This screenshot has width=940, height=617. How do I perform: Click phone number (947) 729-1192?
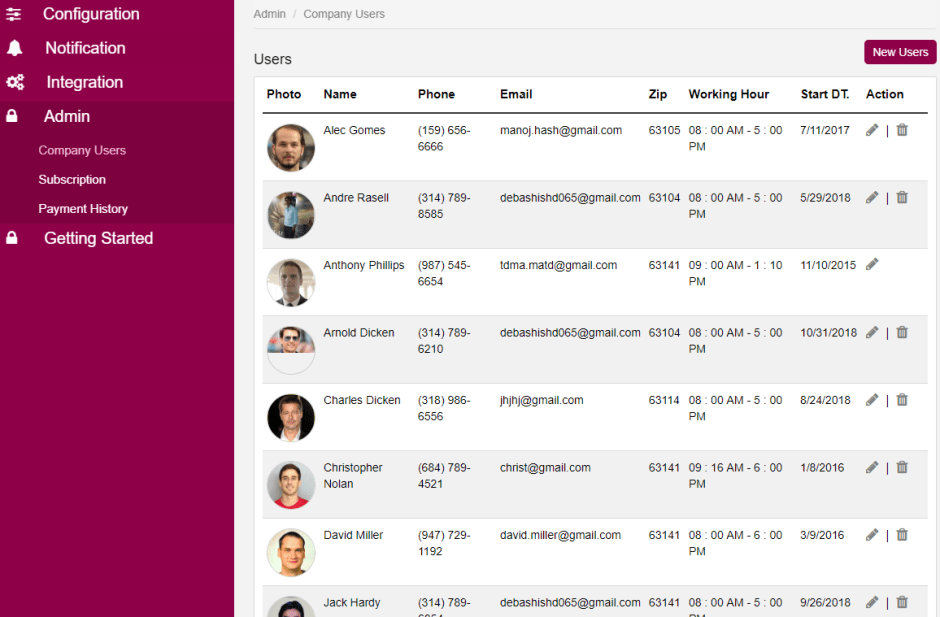[444, 543]
